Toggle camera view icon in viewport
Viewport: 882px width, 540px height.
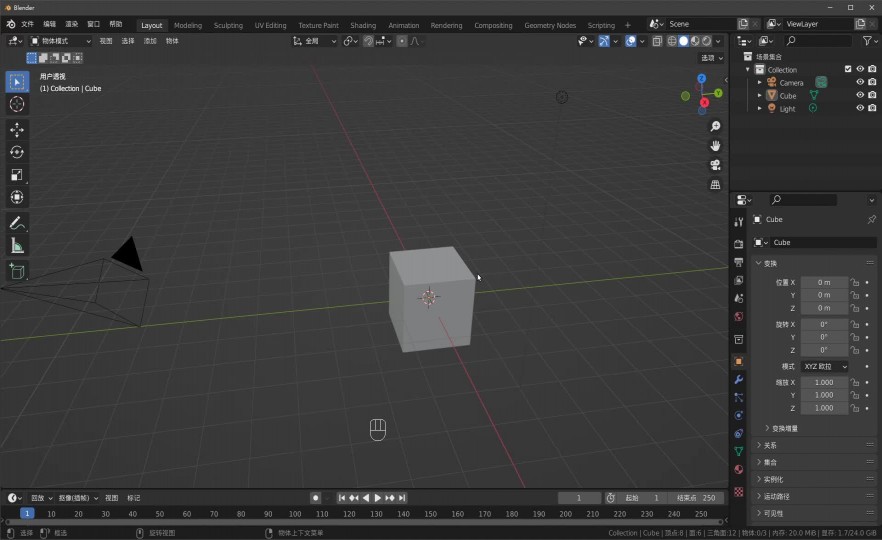pos(715,165)
